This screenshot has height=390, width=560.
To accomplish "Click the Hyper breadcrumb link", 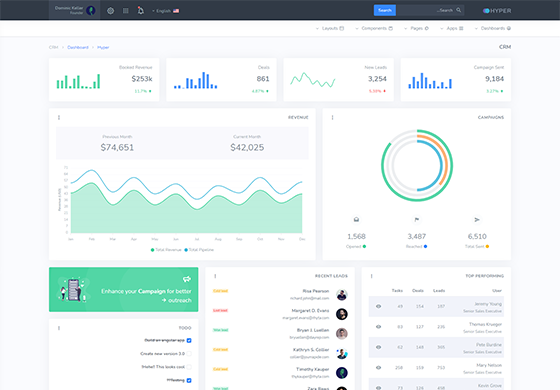I will coord(103,47).
